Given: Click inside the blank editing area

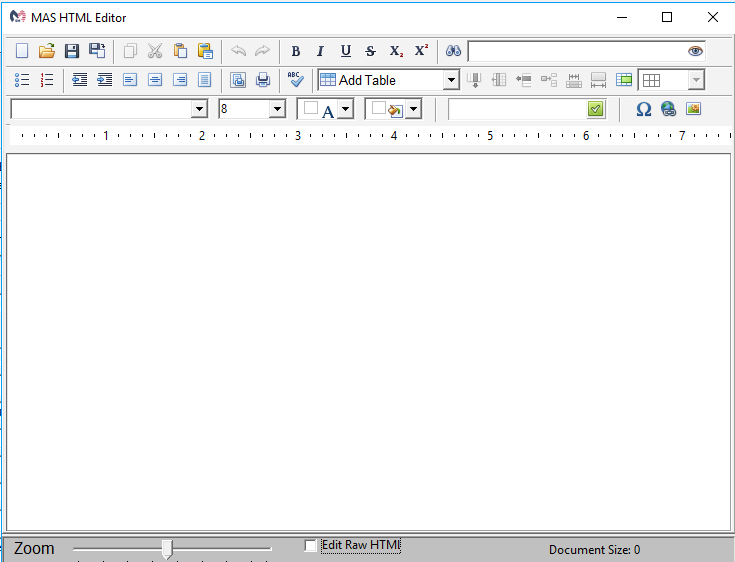Looking at the screenshot, I should coord(368,342).
